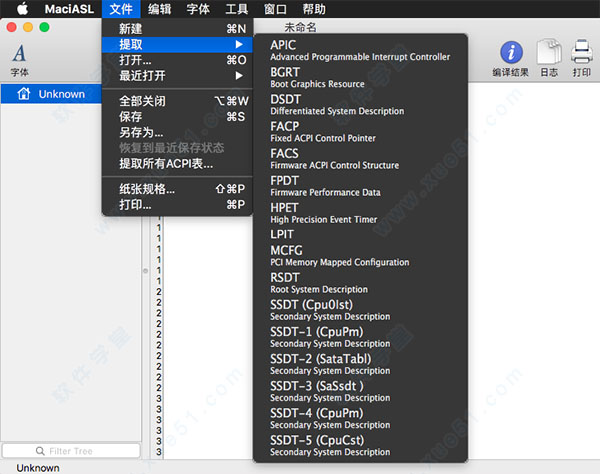Open the 字体 menu in menu bar
The height and width of the screenshot is (474, 600).
tap(198, 9)
